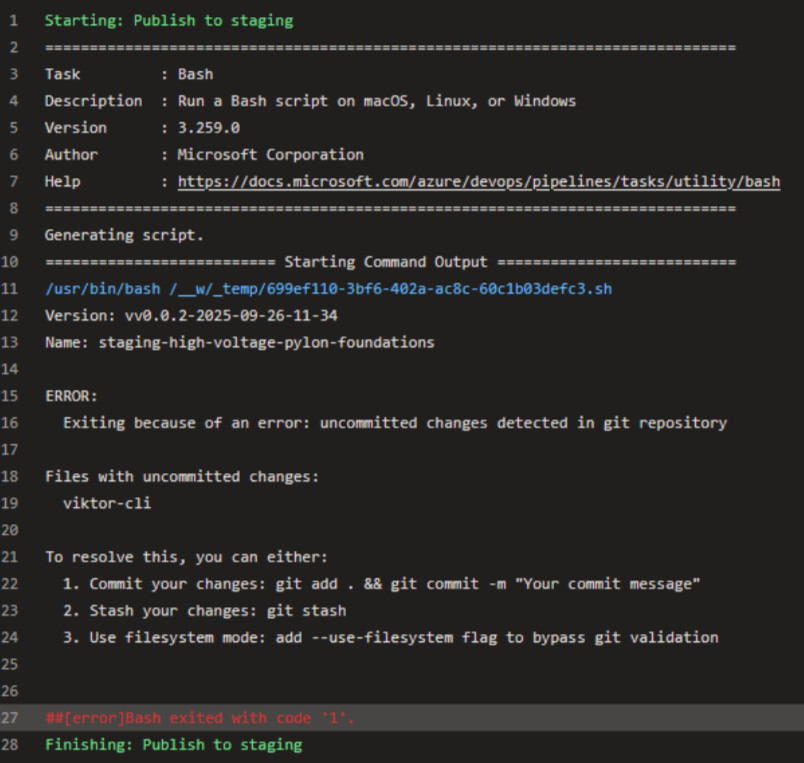Click line number 1 in the gutter
This screenshot has width=804, height=763.
pos(13,20)
